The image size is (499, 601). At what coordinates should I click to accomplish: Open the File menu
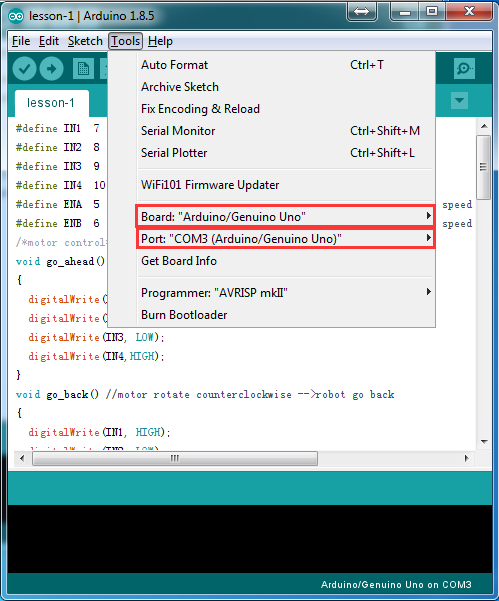pos(21,41)
